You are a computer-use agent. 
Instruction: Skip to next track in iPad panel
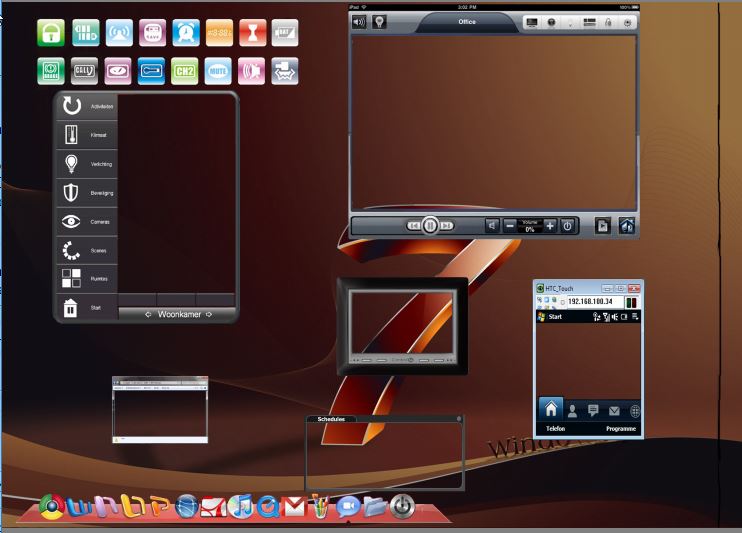(x=446, y=226)
